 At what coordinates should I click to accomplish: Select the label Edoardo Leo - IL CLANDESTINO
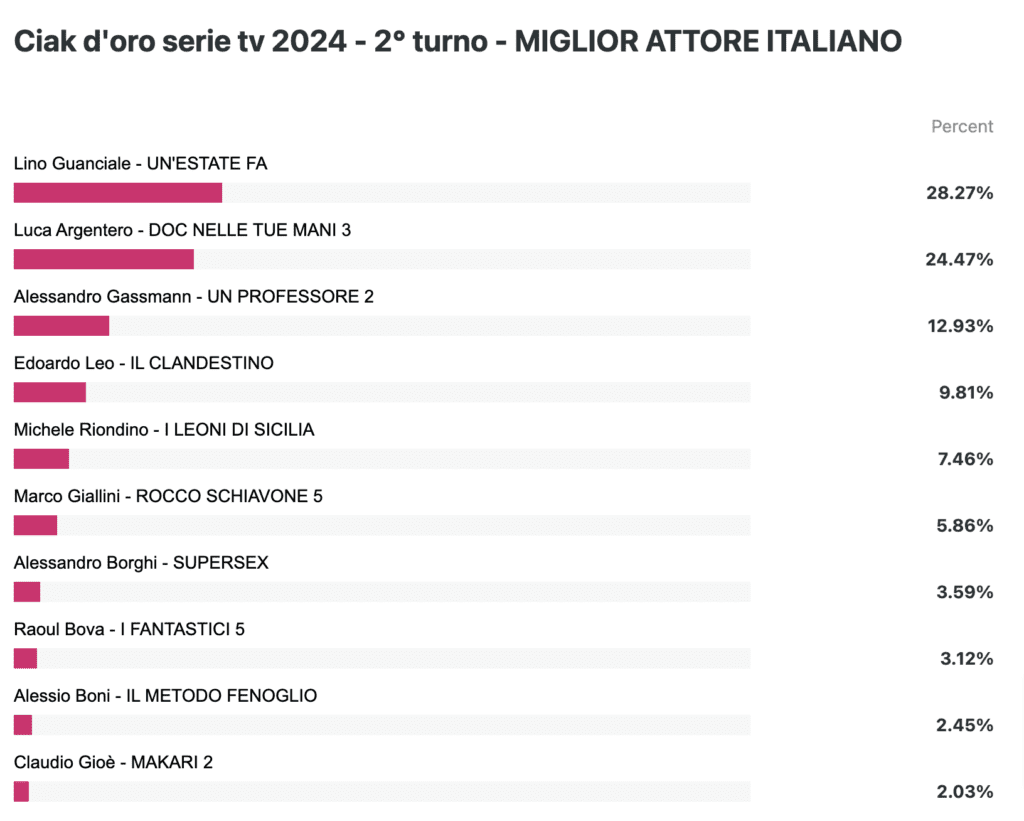tap(144, 363)
